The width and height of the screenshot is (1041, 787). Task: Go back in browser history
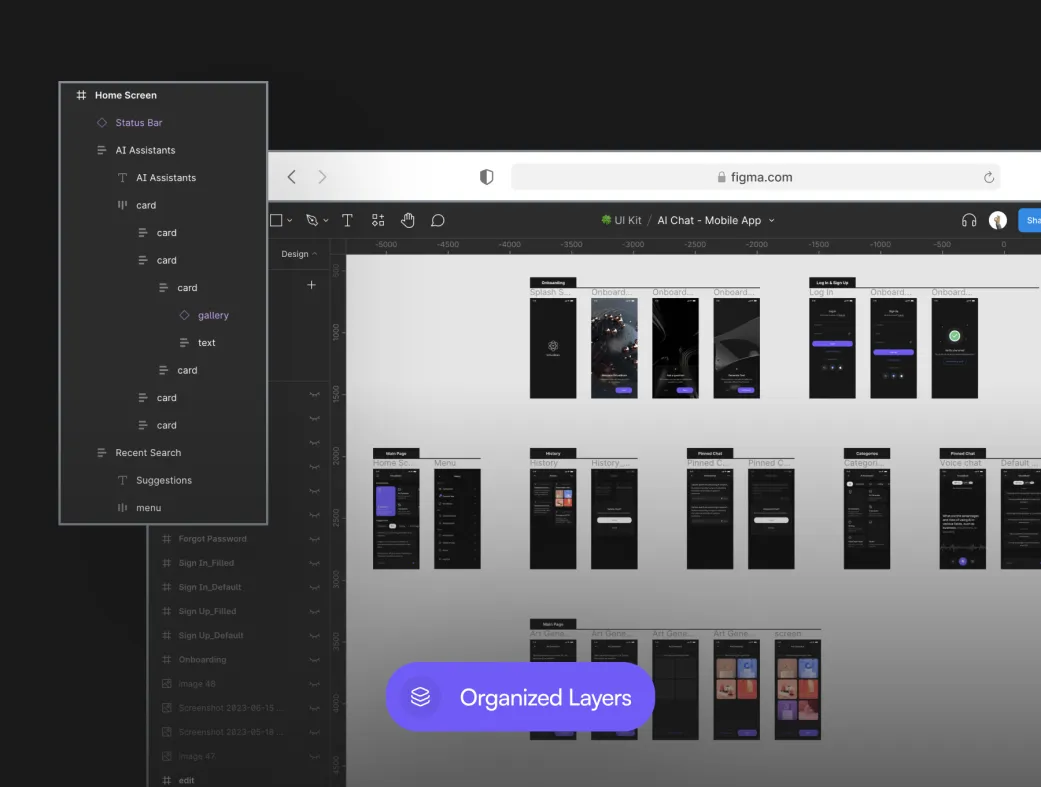(x=291, y=177)
